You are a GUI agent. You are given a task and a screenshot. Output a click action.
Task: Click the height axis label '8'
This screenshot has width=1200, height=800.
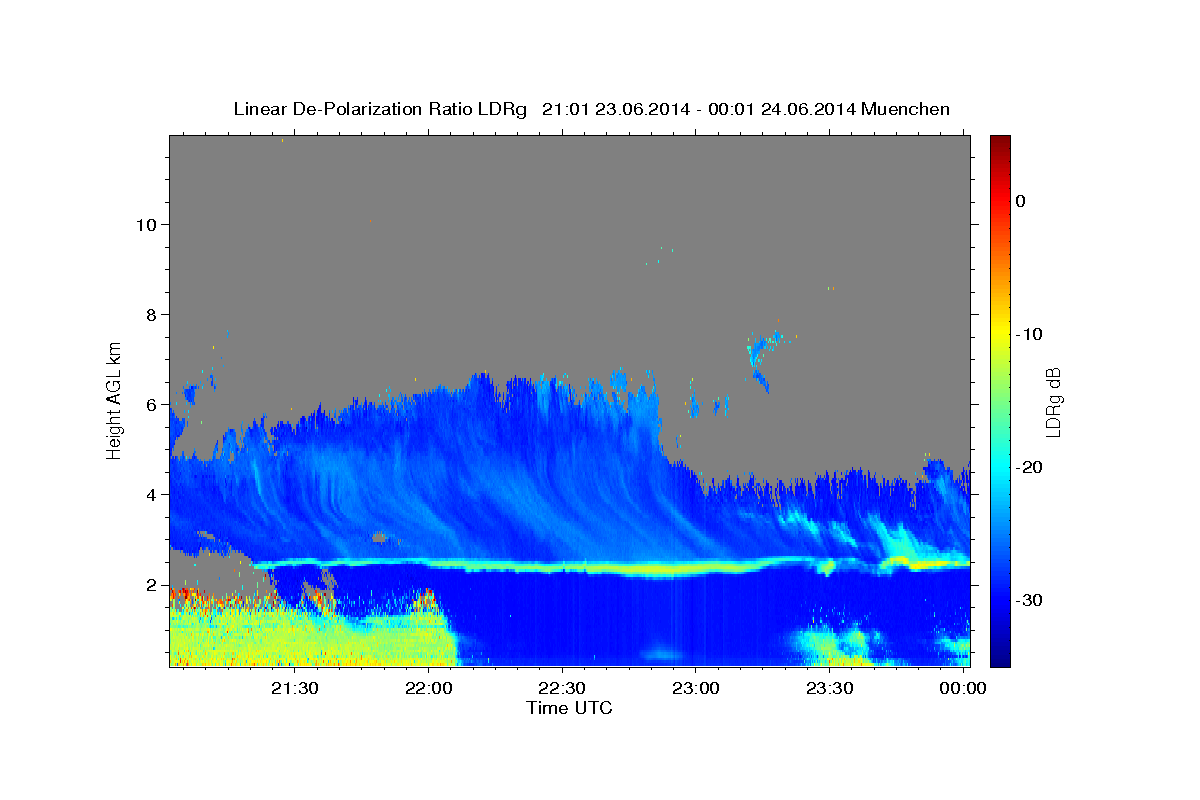[149, 314]
